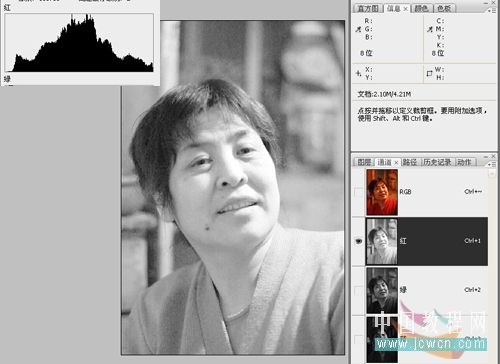Click the 8位 bit depth under RGB
Screen dimensions: 500x364
click(366, 53)
